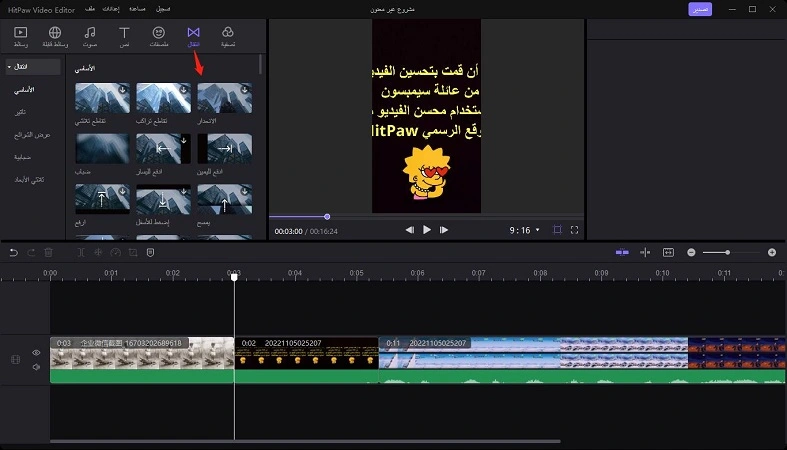
Task: Click the timeline horizontal scrollbar
Action: pos(305,441)
